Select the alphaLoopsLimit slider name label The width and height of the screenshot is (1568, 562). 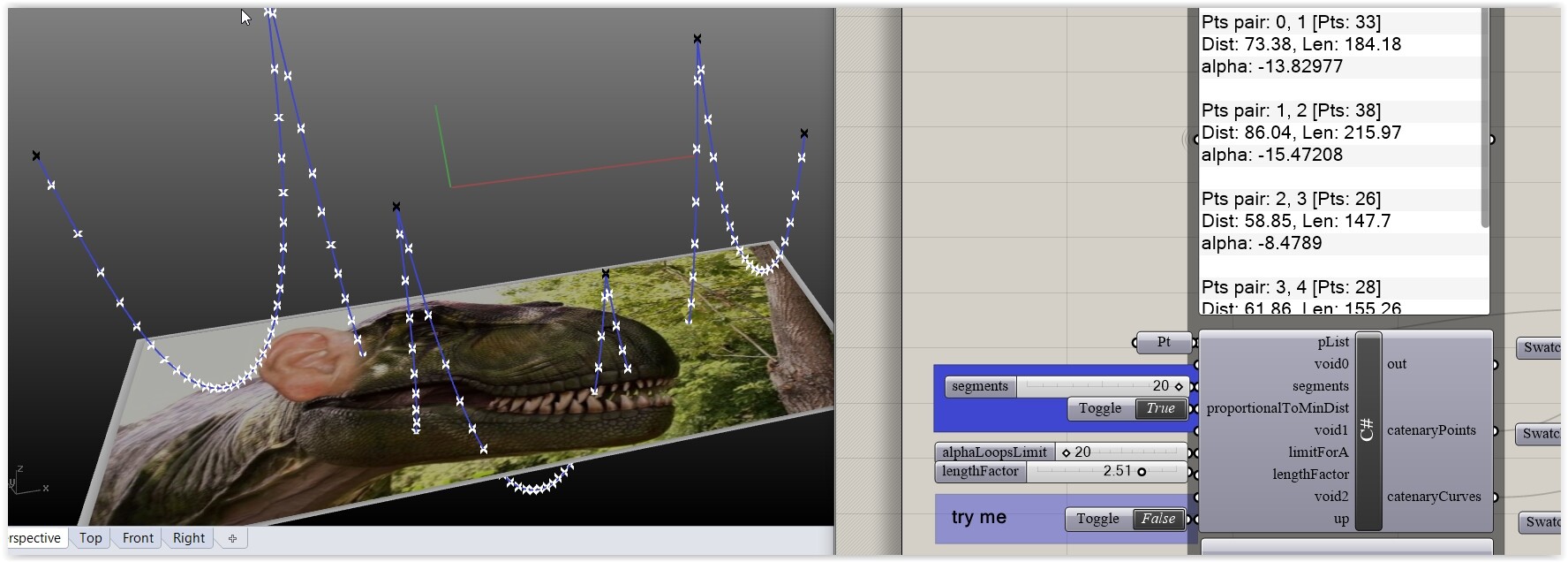coord(995,452)
